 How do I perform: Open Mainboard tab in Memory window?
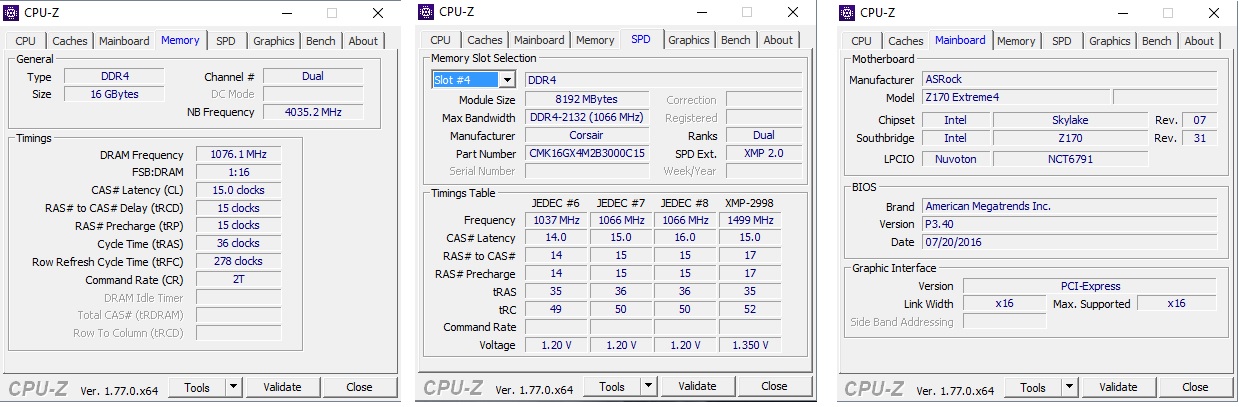[x=124, y=41]
